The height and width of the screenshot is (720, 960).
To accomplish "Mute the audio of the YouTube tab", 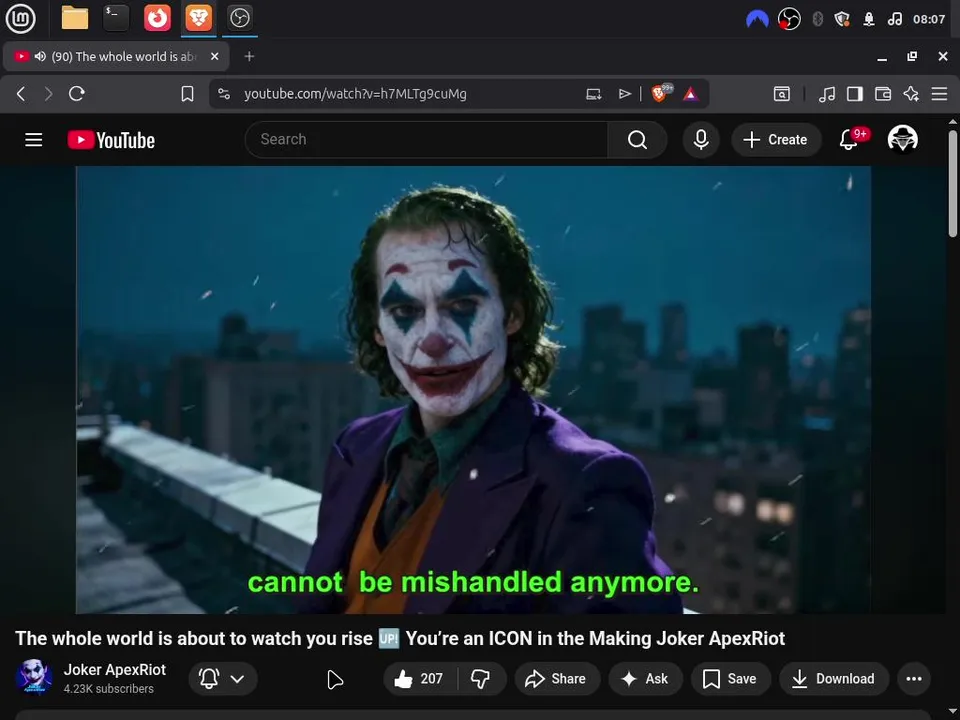I will tap(40, 56).
